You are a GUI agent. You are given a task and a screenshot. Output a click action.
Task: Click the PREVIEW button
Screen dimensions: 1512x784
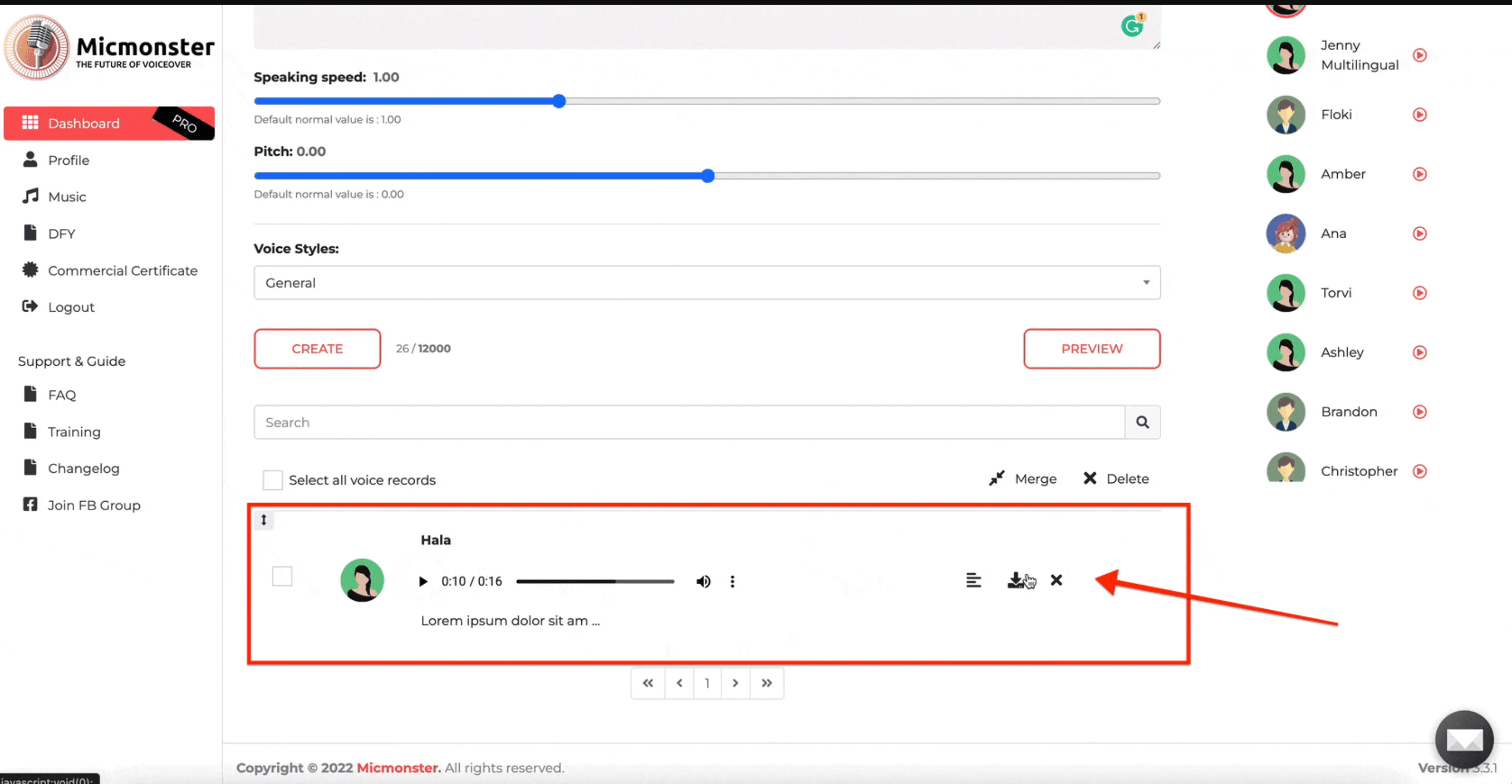(x=1092, y=348)
